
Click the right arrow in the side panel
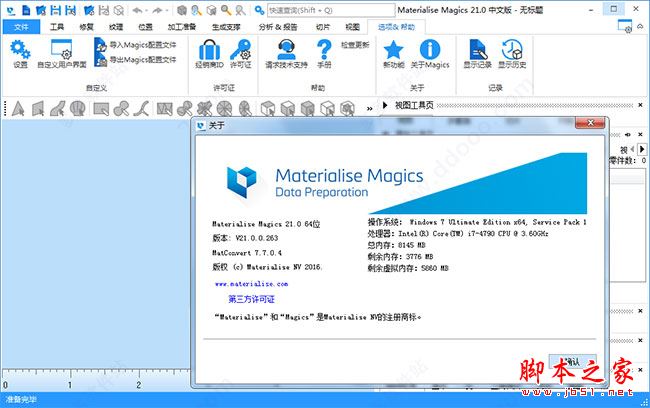click(642, 148)
